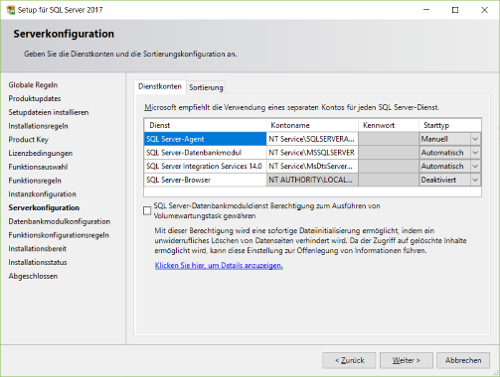Switch to the Sortierung tab

tap(206, 87)
